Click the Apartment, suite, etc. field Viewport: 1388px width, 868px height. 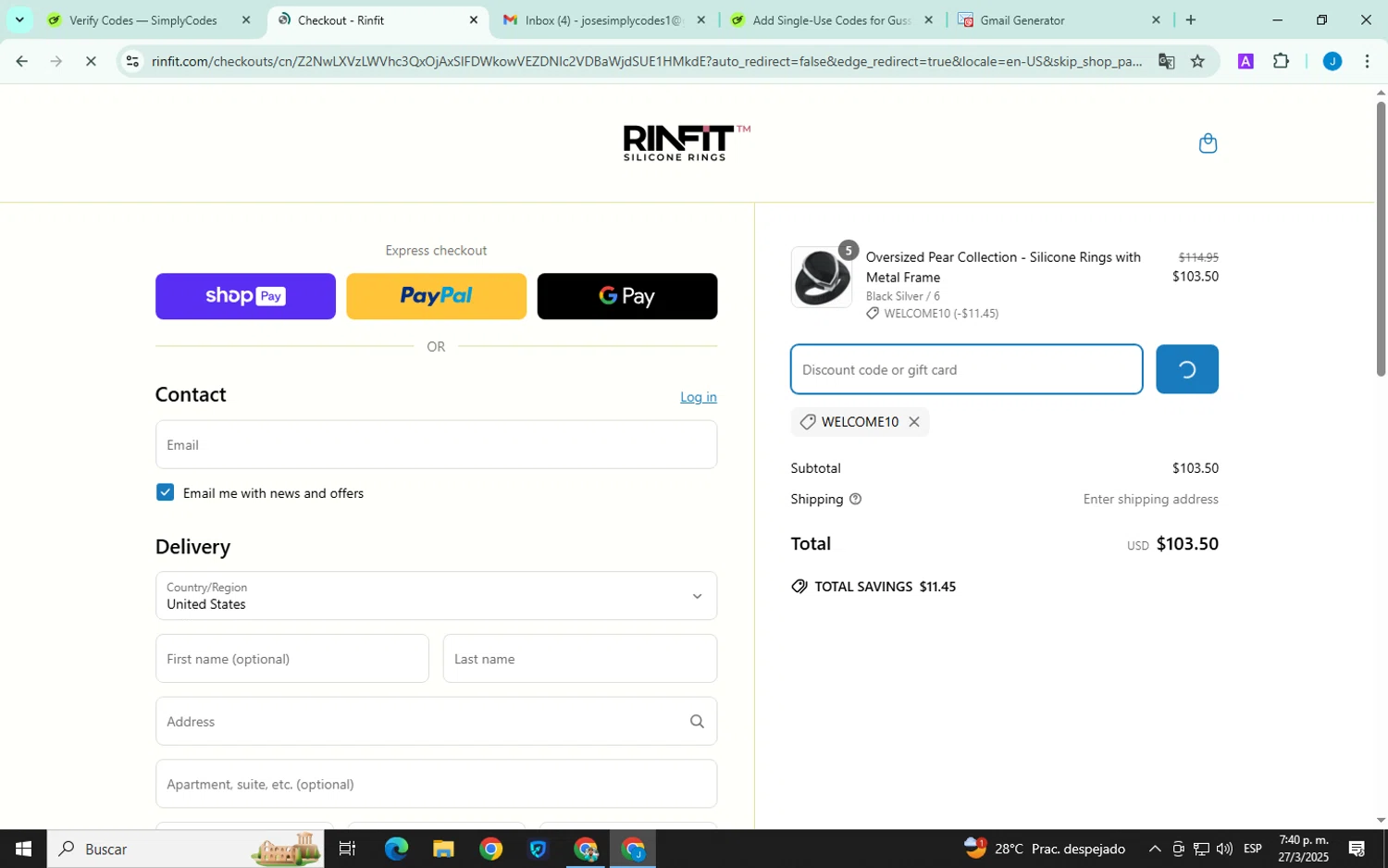436,784
